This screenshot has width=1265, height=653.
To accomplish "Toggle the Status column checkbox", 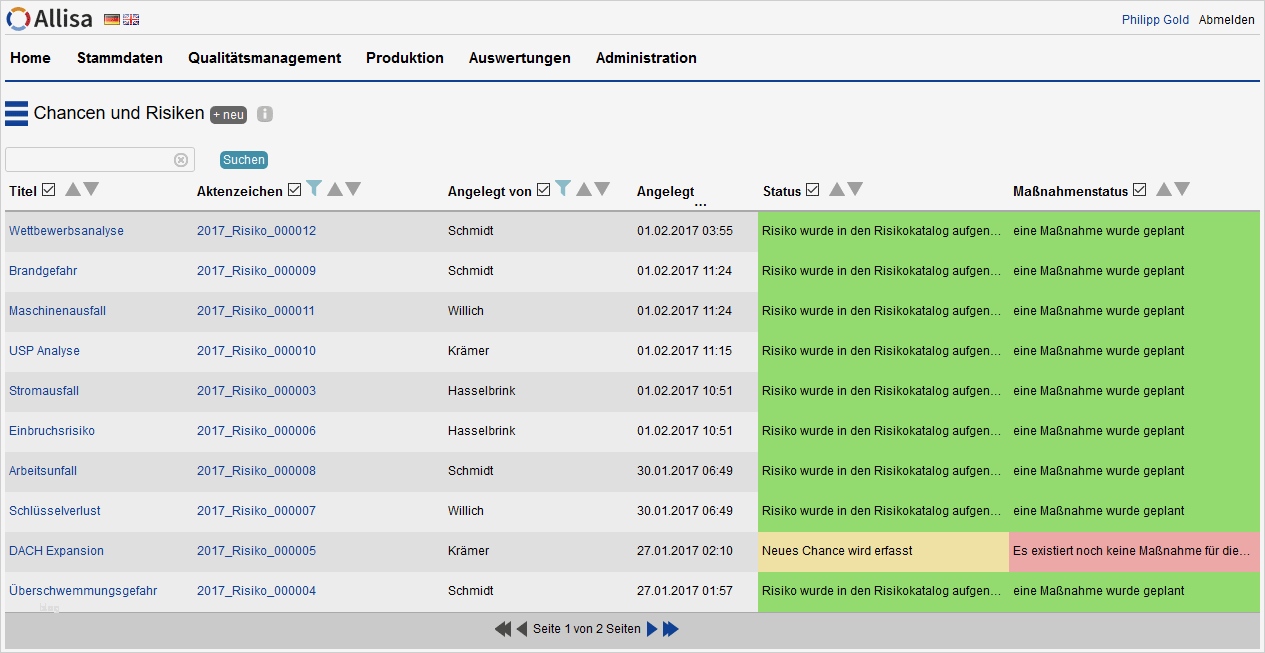I will [x=813, y=190].
